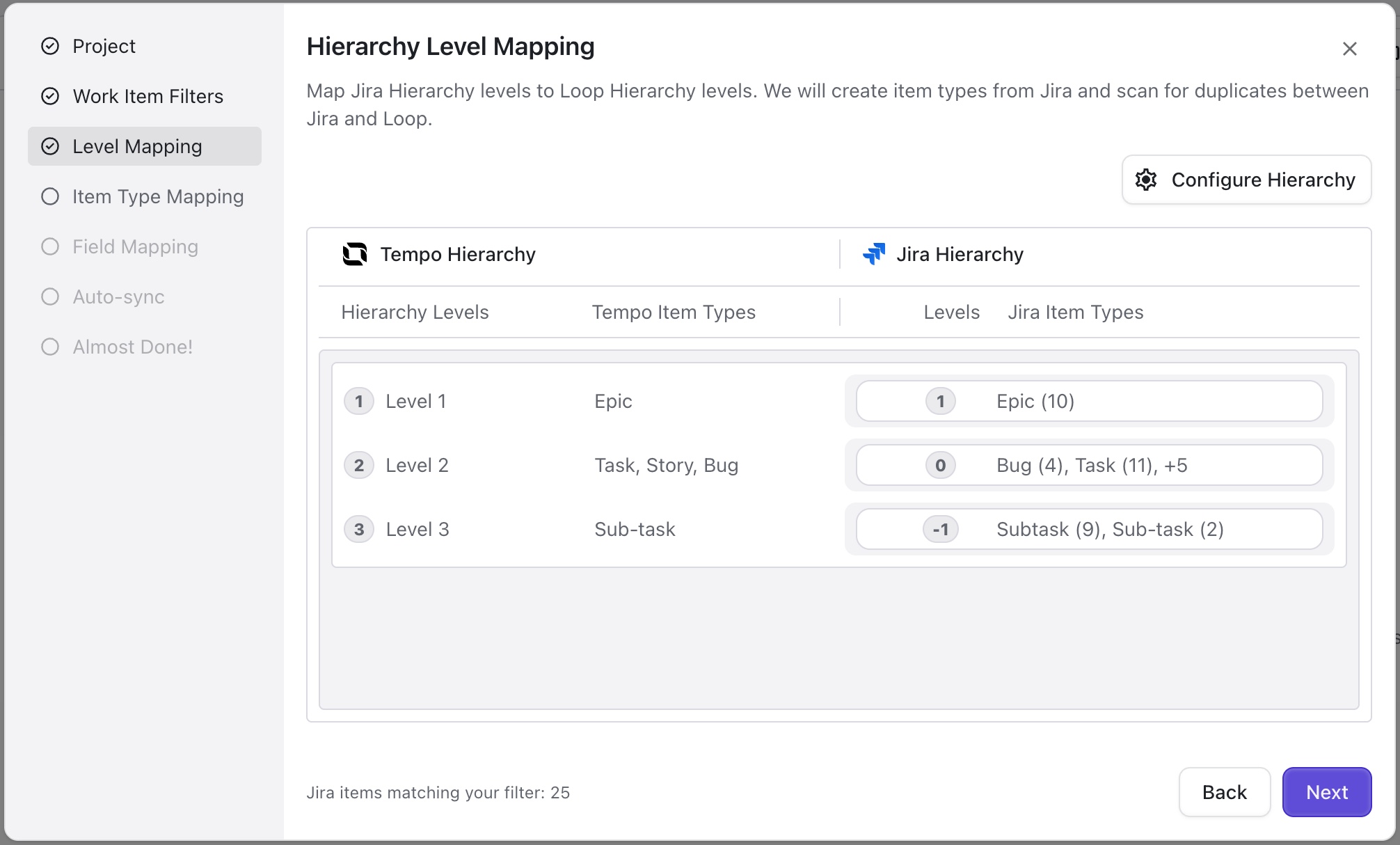Viewport: 1400px width, 845px height.
Task: Click the Jira Item Types column header
Action: point(1076,312)
